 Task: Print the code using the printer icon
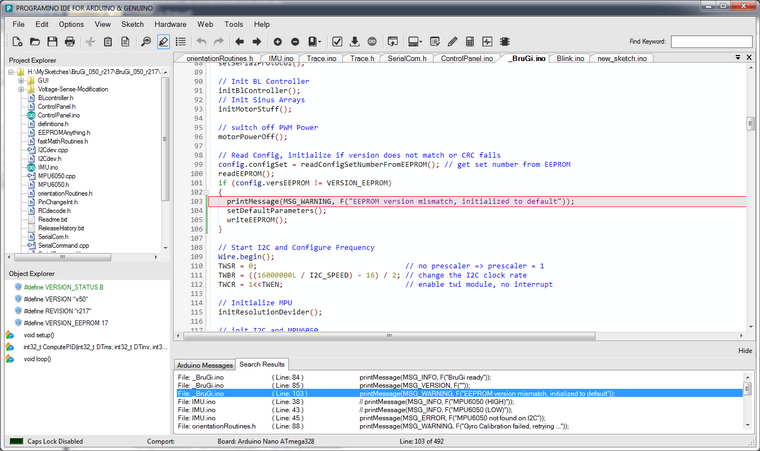click(70, 42)
